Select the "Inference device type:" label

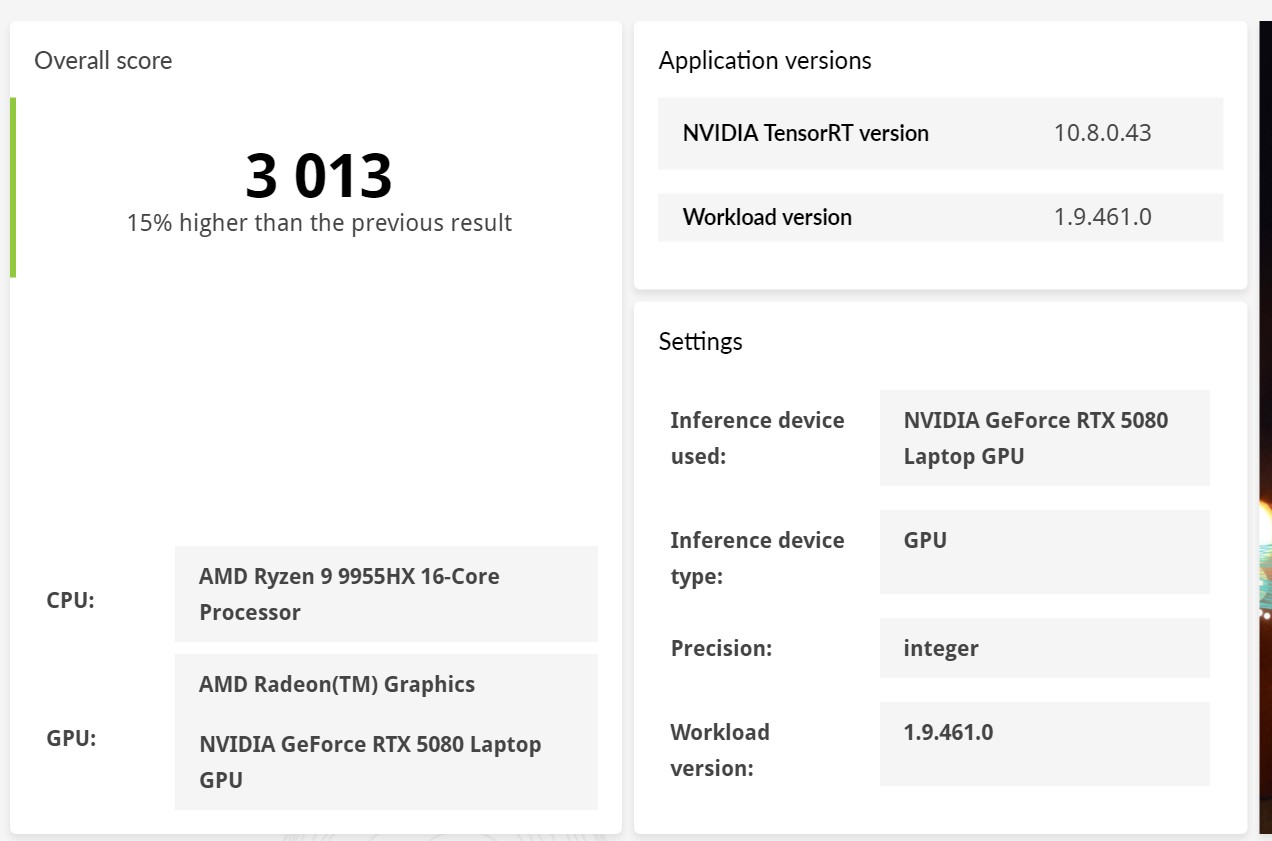(757, 558)
